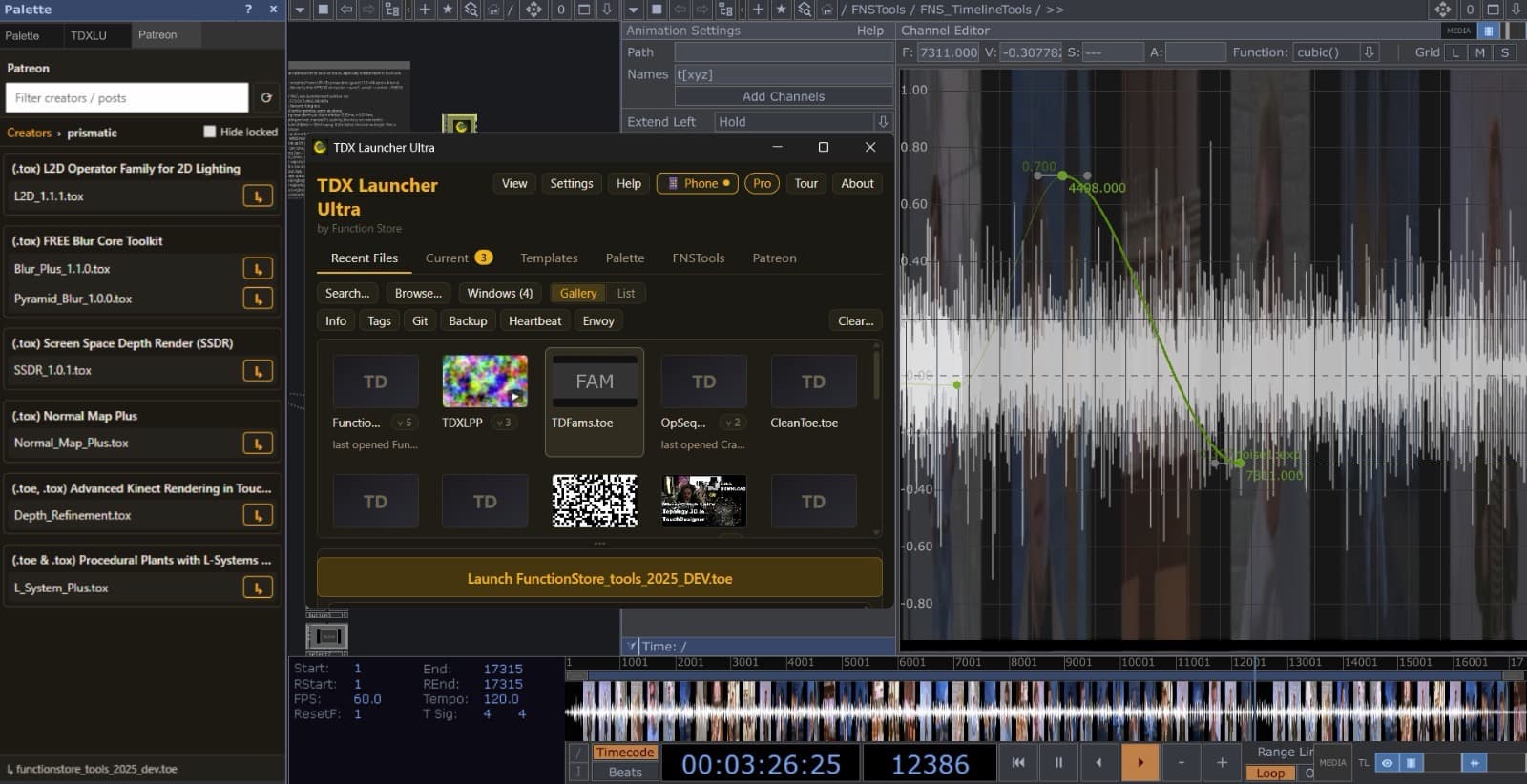Toggle Grid L option in Channel Editor

click(1454, 52)
